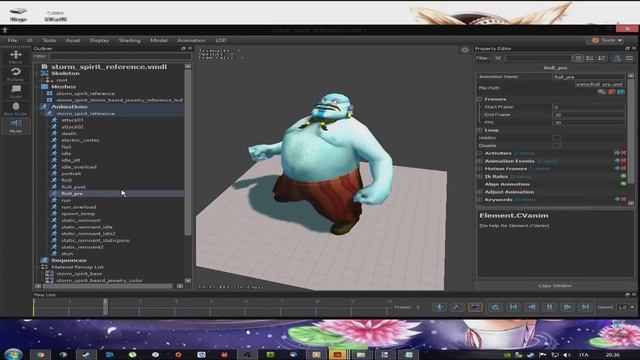Open the Shading menu
The height and width of the screenshot is (360, 640).
[129, 40]
